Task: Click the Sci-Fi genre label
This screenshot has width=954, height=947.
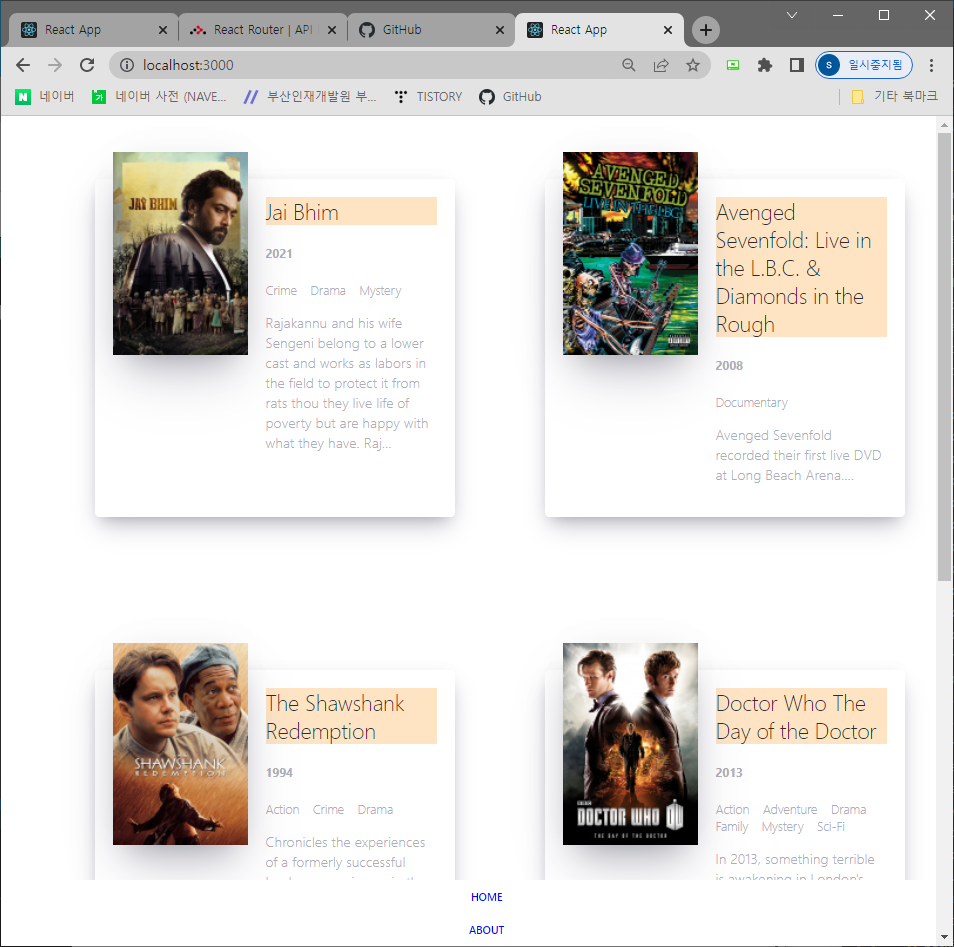Action: pos(831,827)
